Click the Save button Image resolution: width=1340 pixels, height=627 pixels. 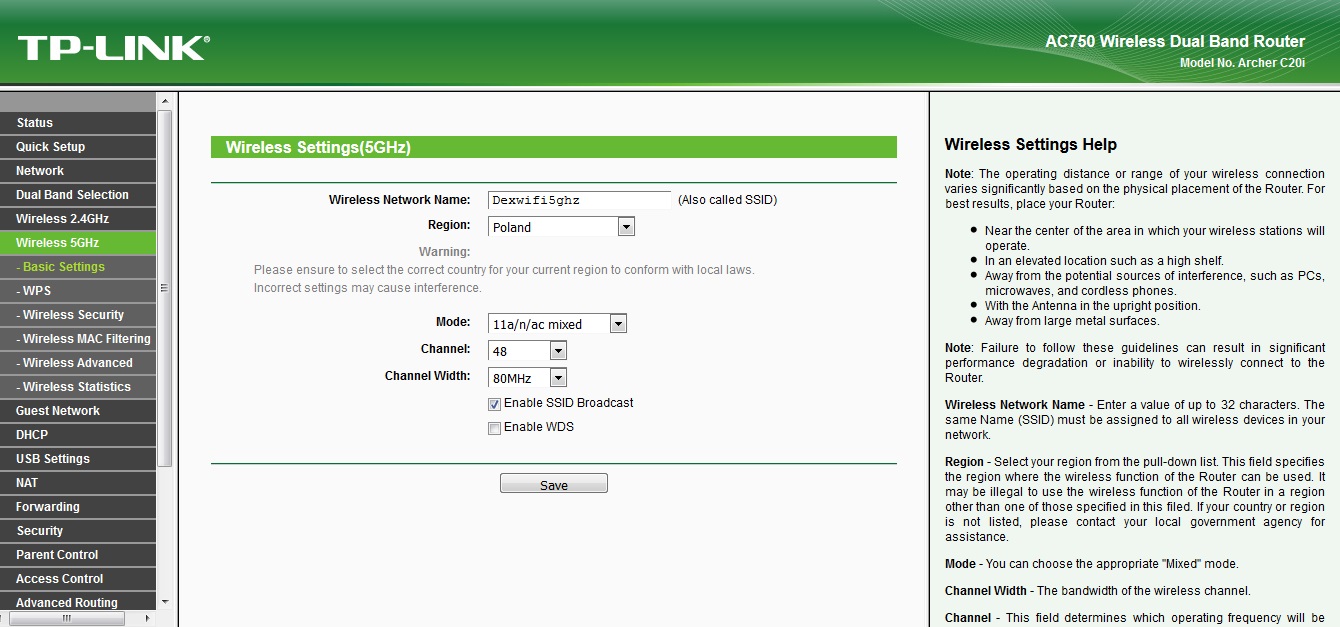click(554, 484)
